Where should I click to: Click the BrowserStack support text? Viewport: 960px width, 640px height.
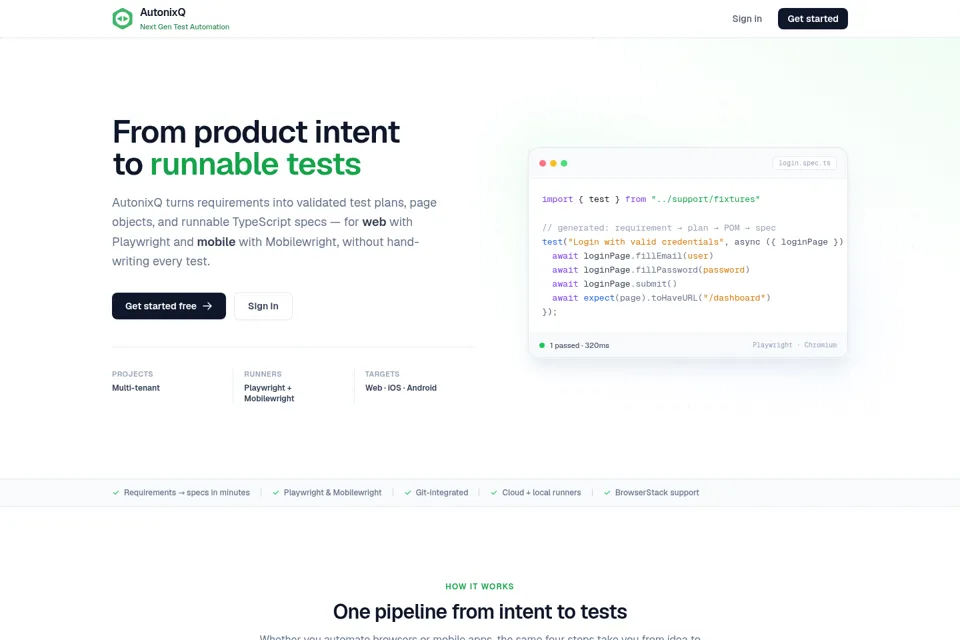pyautogui.click(x=657, y=493)
